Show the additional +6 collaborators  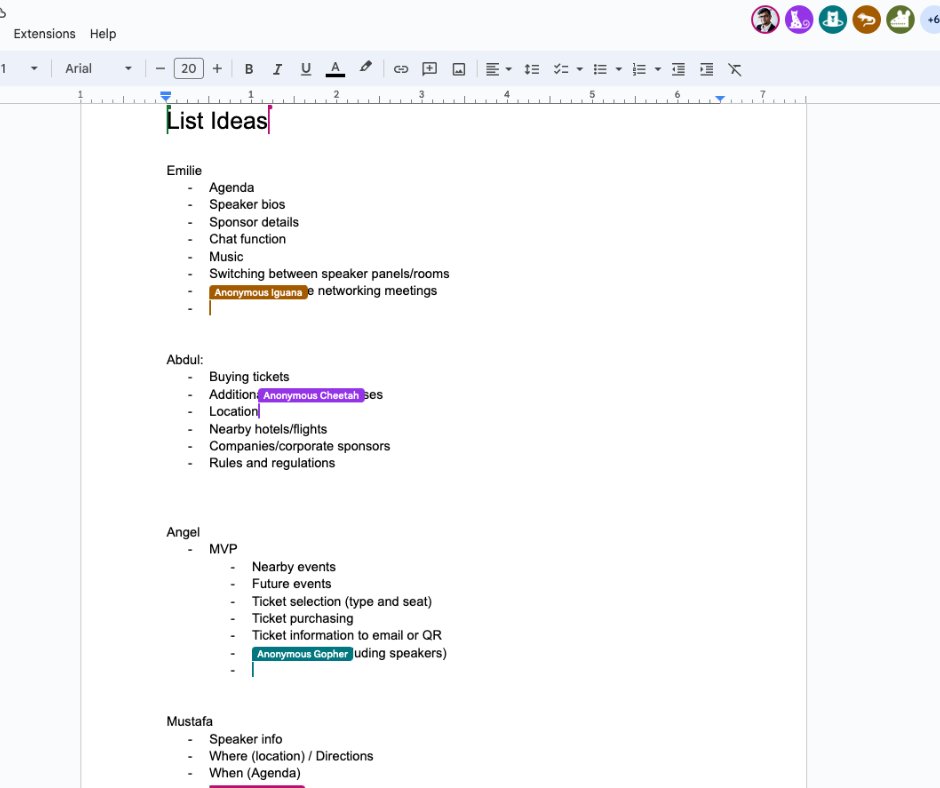pos(932,20)
